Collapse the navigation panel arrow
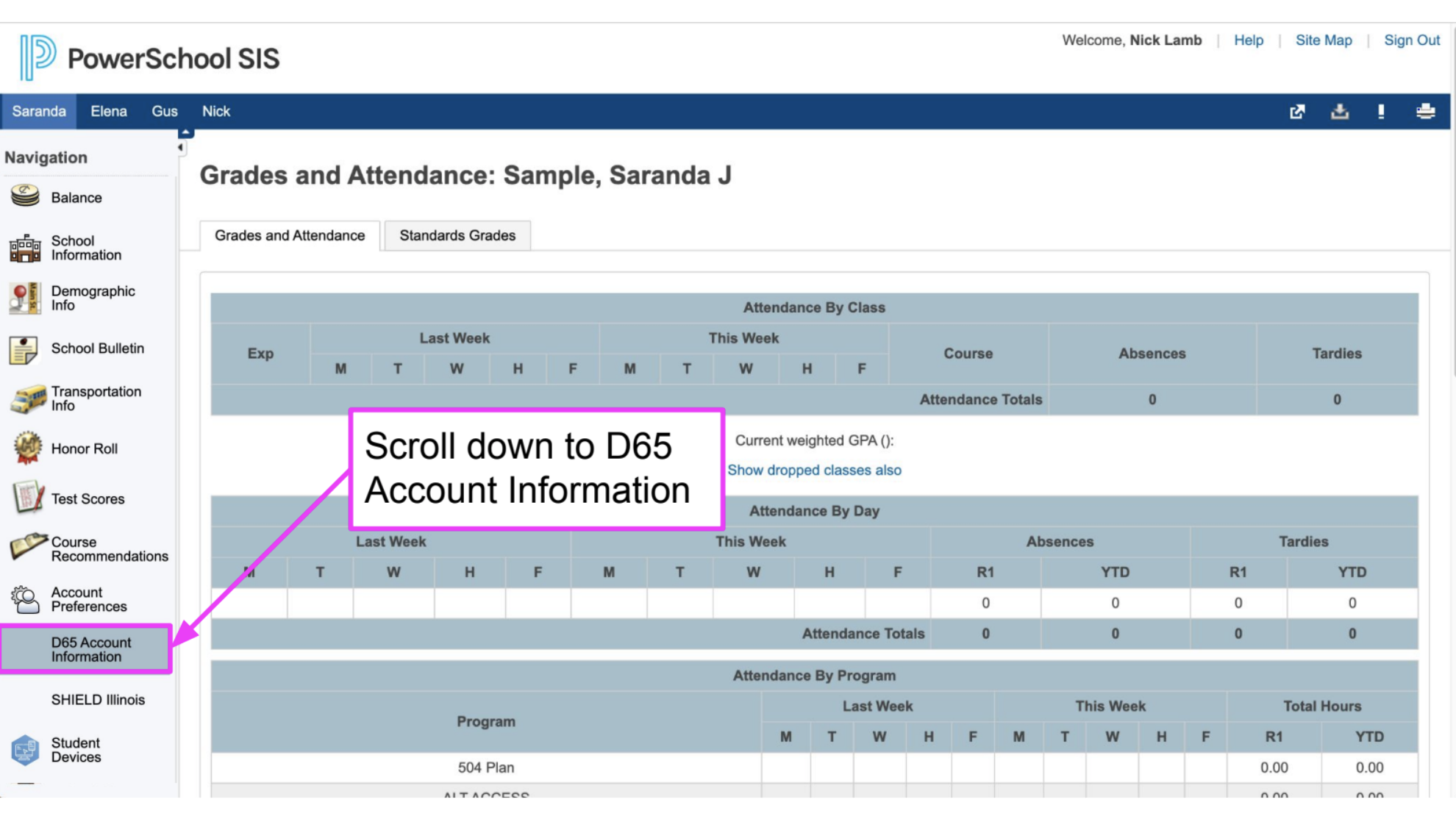Image resolution: width=1456 pixels, height=819 pixels. pos(181,148)
